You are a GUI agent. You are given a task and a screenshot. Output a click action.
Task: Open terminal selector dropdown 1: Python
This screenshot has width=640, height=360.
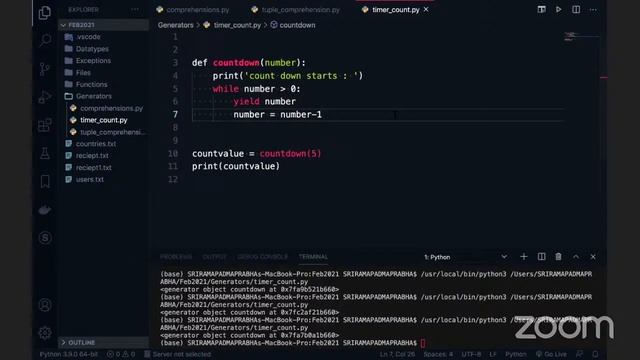coord(465,257)
